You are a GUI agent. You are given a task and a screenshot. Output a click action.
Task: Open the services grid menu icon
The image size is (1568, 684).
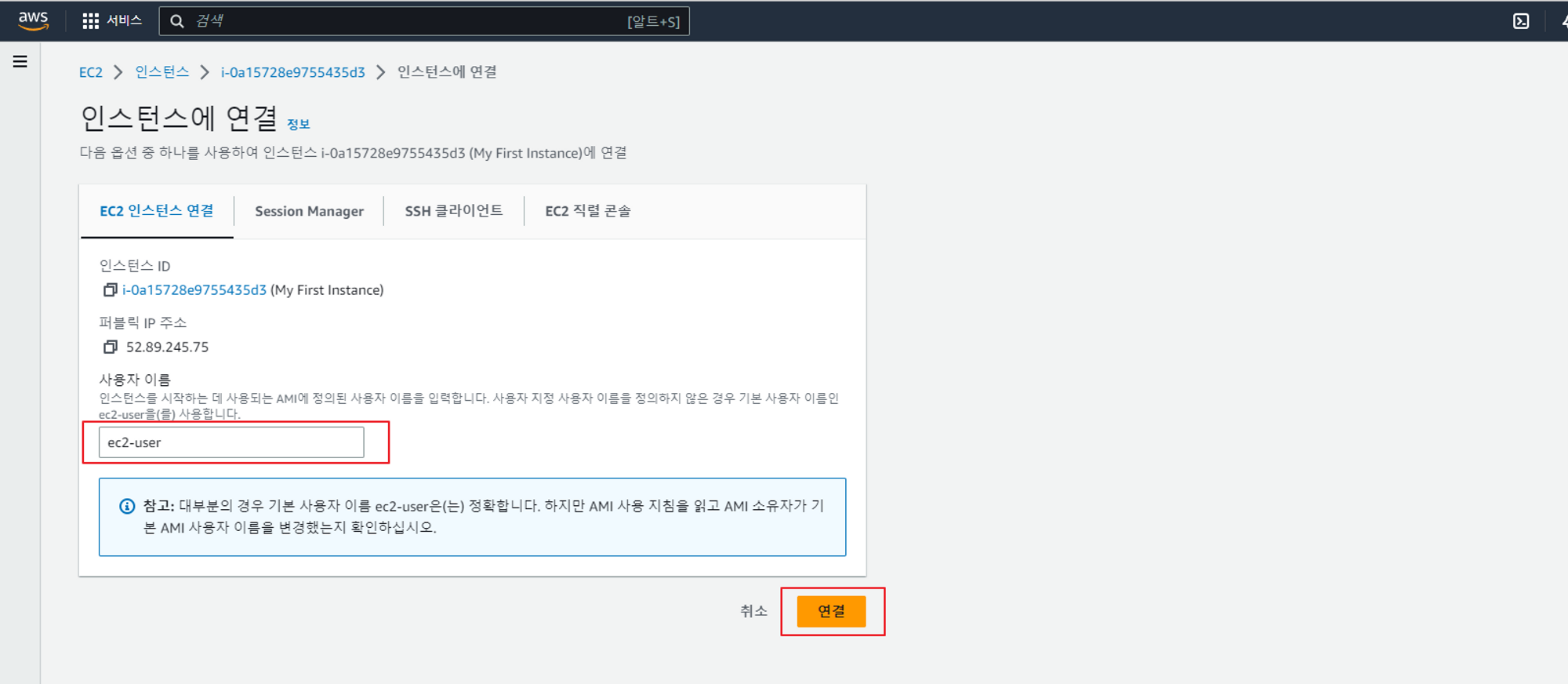pyautogui.click(x=91, y=21)
